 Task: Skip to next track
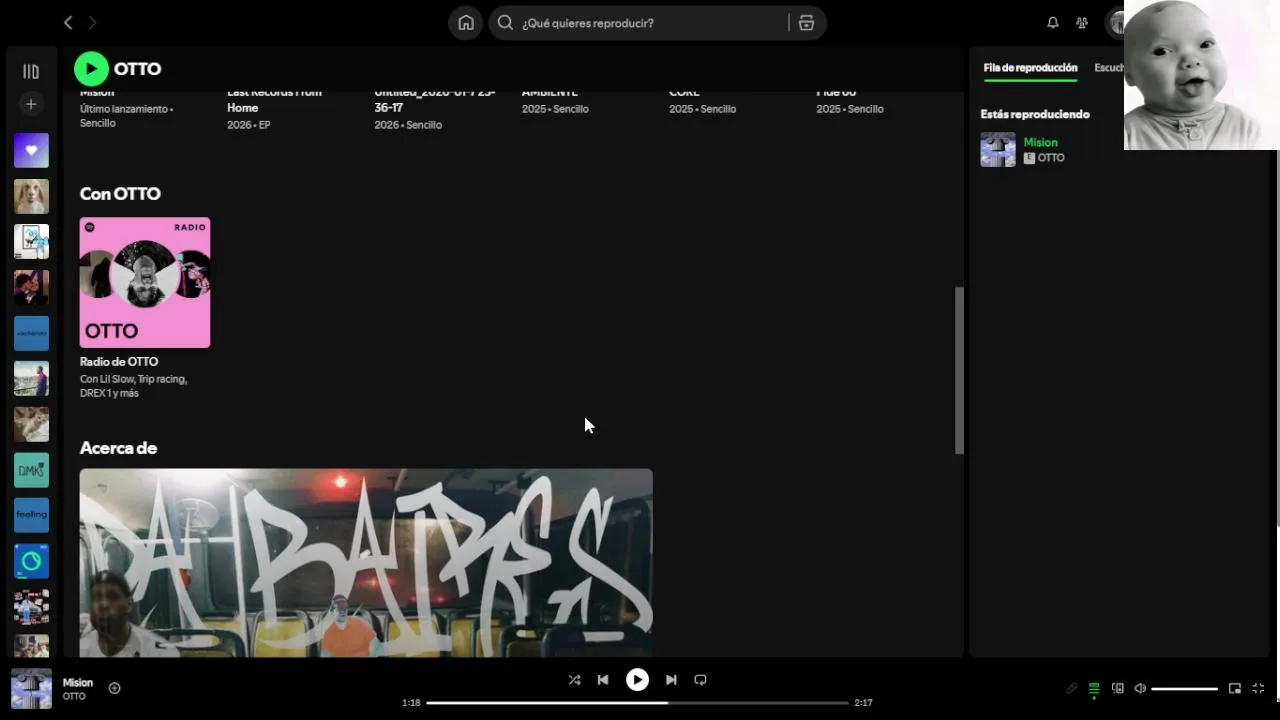pos(671,680)
